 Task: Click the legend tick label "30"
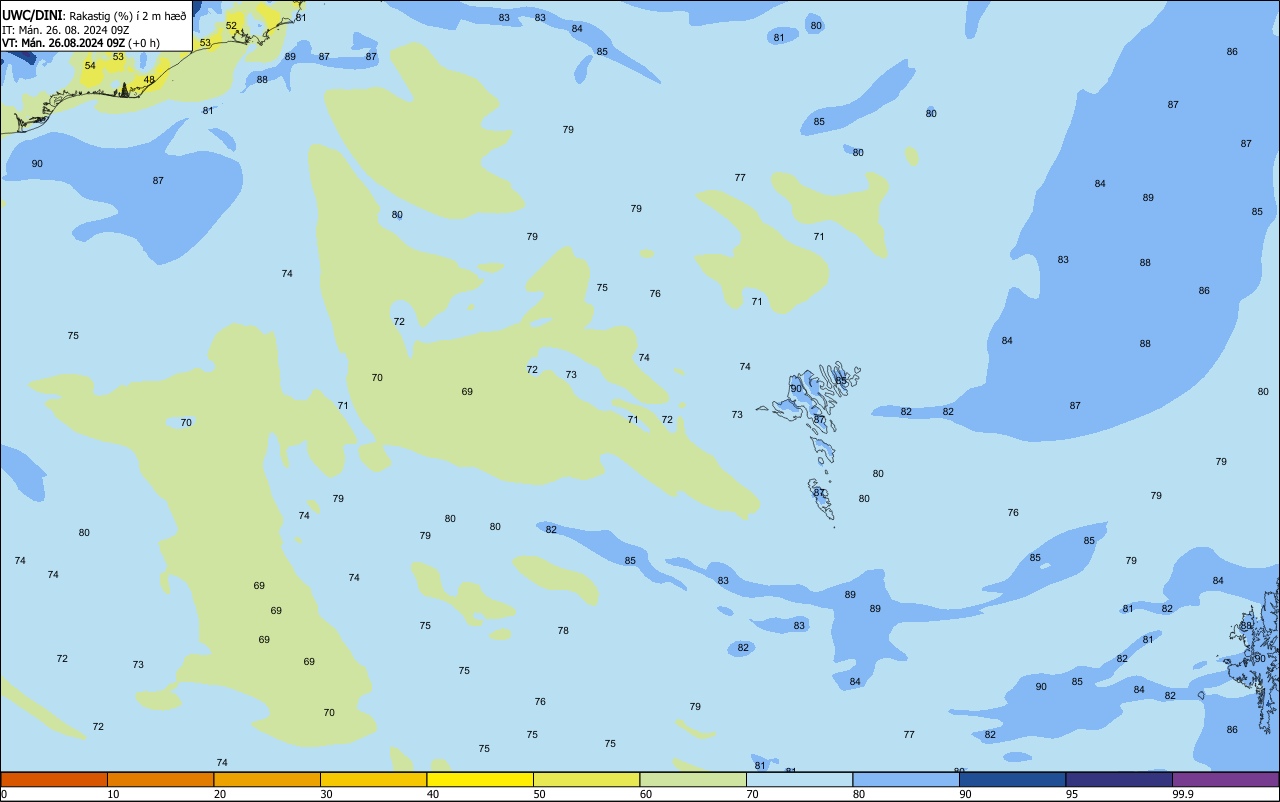[327, 794]
